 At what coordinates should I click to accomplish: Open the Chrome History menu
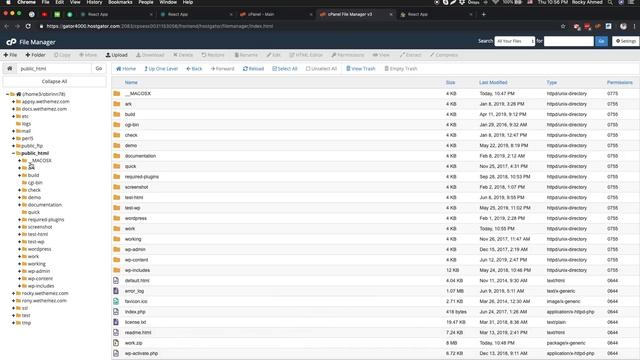(94, 2)
